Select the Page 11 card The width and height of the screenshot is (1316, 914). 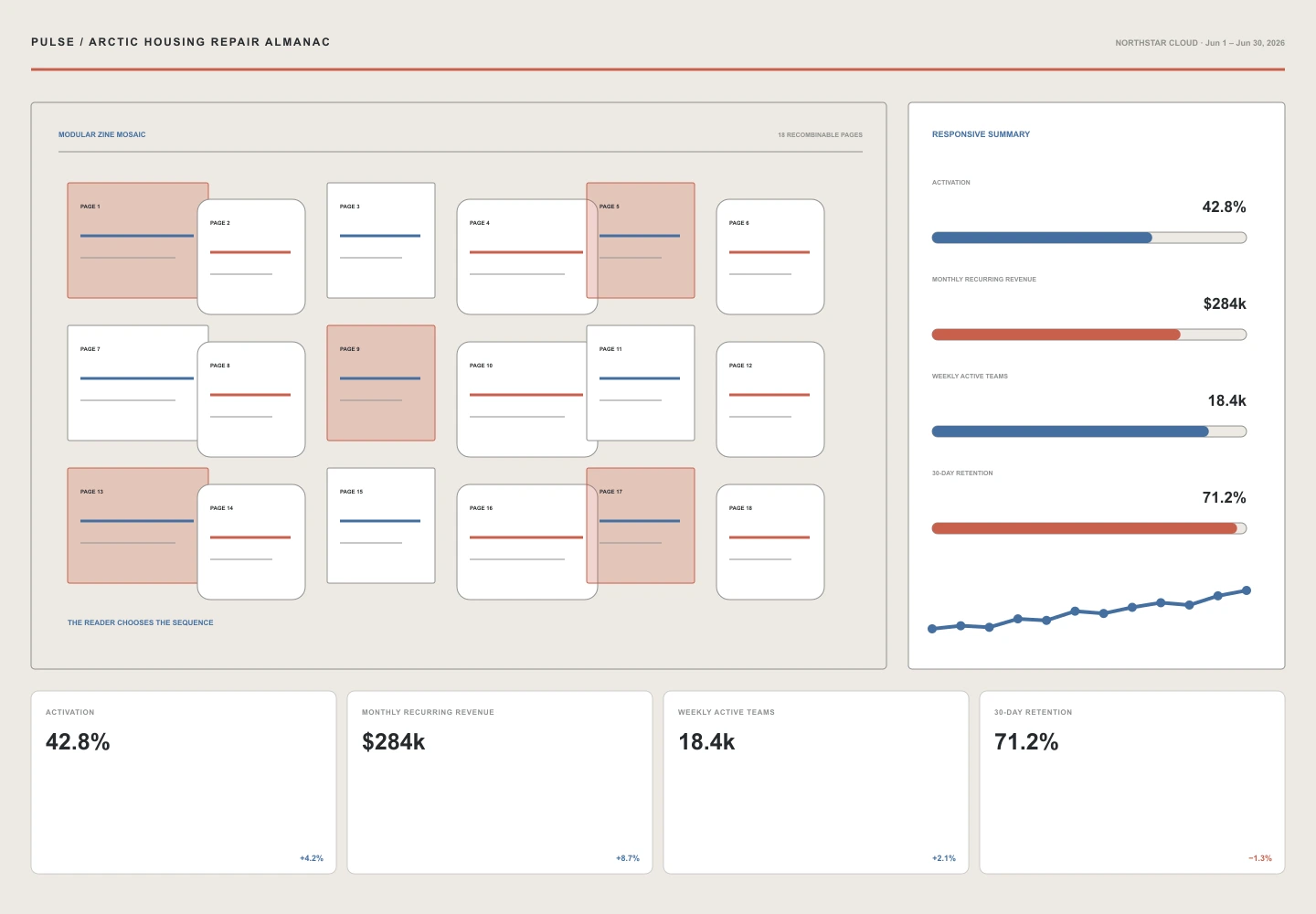tap(641, 383)
